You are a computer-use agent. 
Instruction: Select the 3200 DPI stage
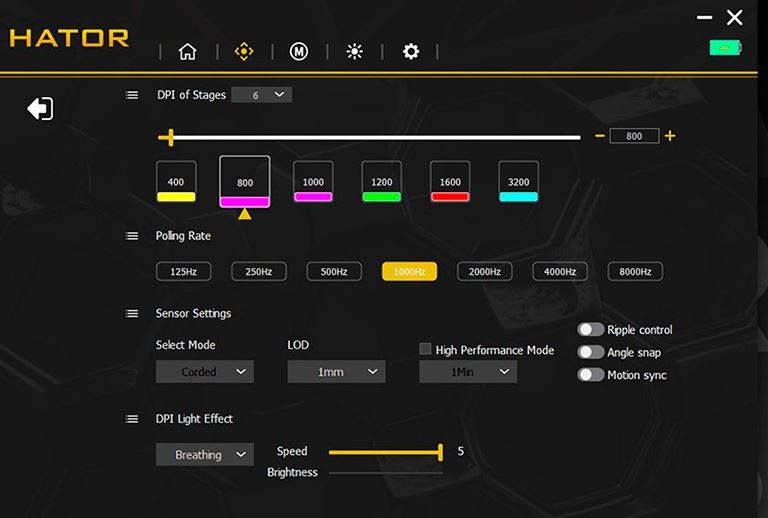(x=518, y=182)
